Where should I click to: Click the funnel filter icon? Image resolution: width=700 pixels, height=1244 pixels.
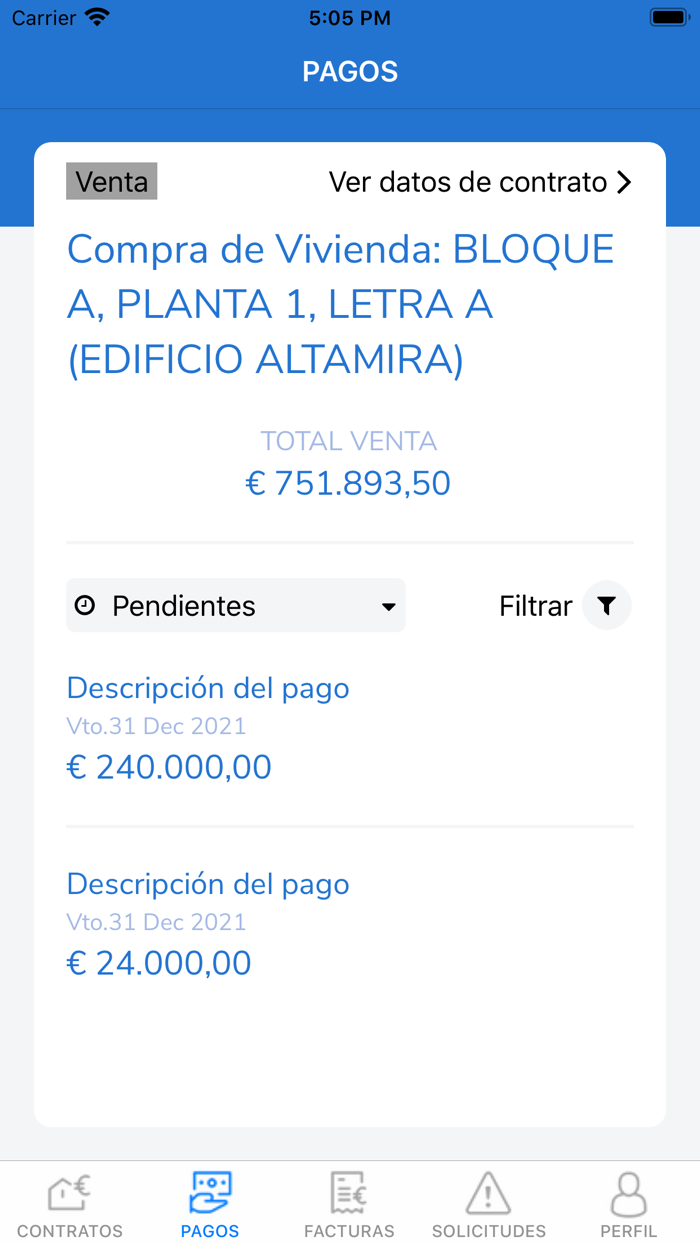[606, 605]
